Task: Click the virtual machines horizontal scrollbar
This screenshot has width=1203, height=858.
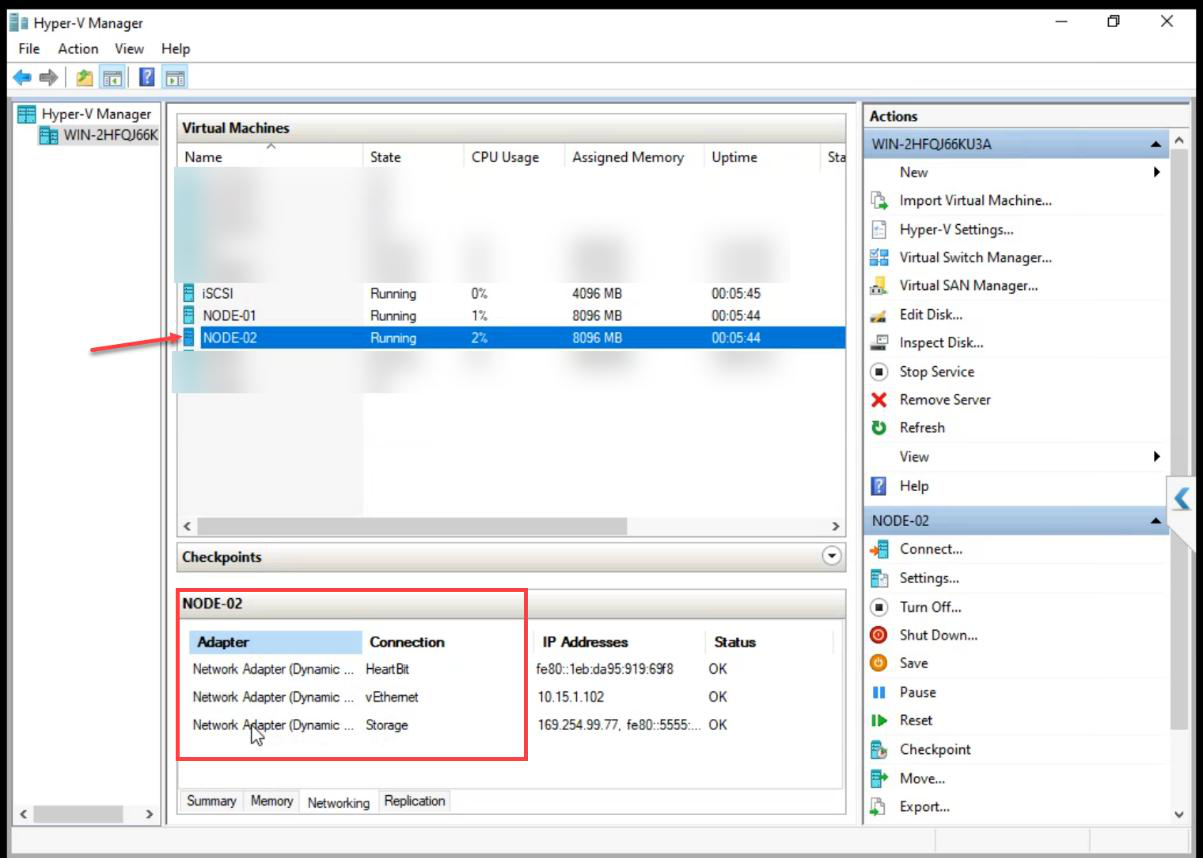Action: coord(410,526)
